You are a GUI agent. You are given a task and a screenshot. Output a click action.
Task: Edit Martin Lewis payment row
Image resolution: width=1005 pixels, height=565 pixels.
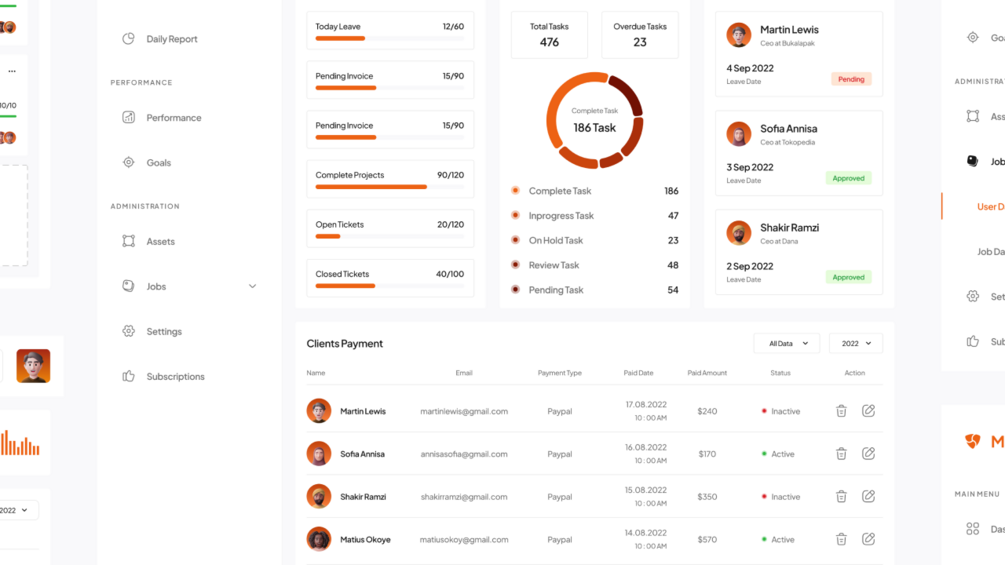pyautogui.click(x=868, y=411)
